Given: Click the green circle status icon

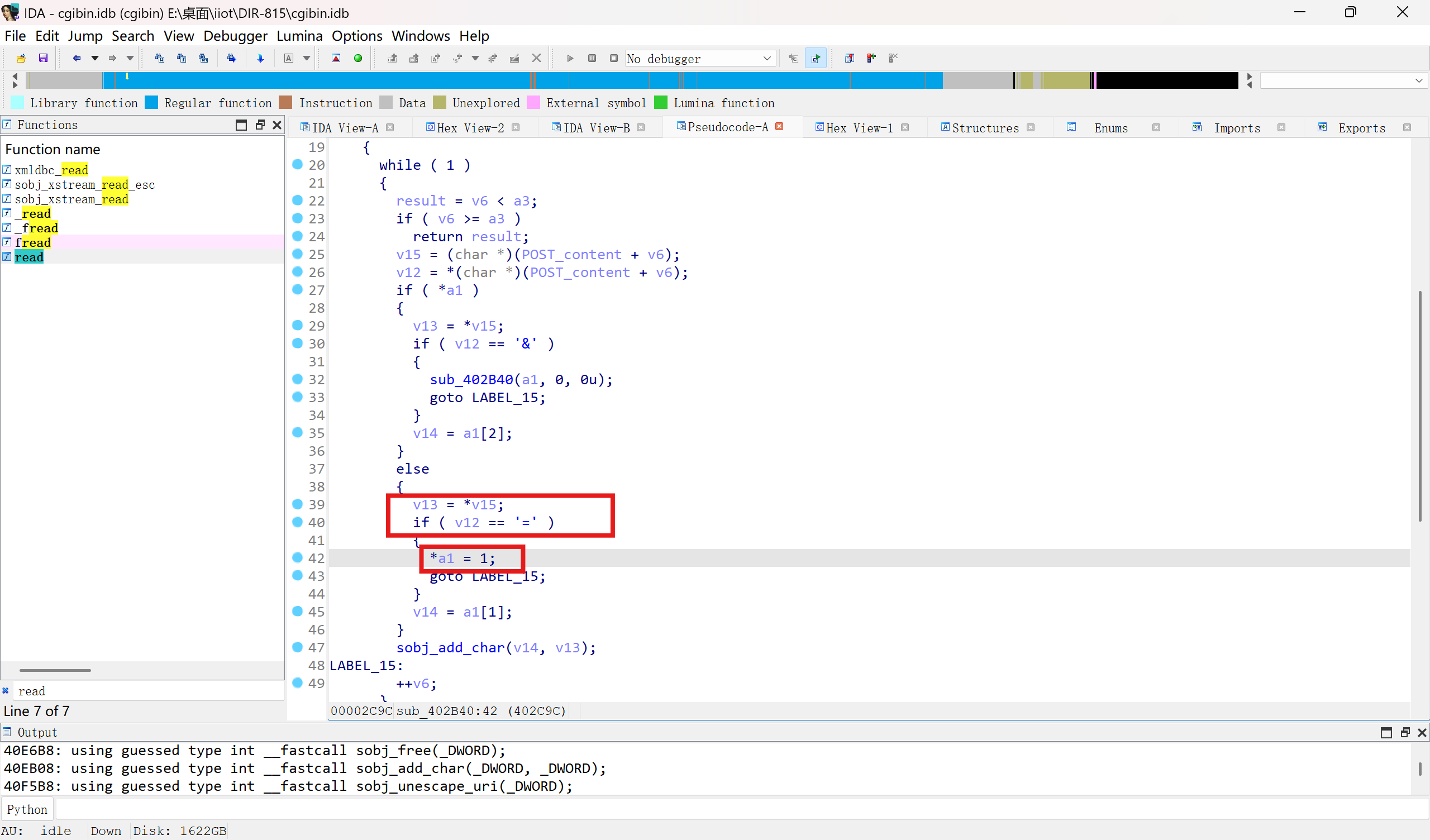Looking at the screenshot, I should (358, 58).
